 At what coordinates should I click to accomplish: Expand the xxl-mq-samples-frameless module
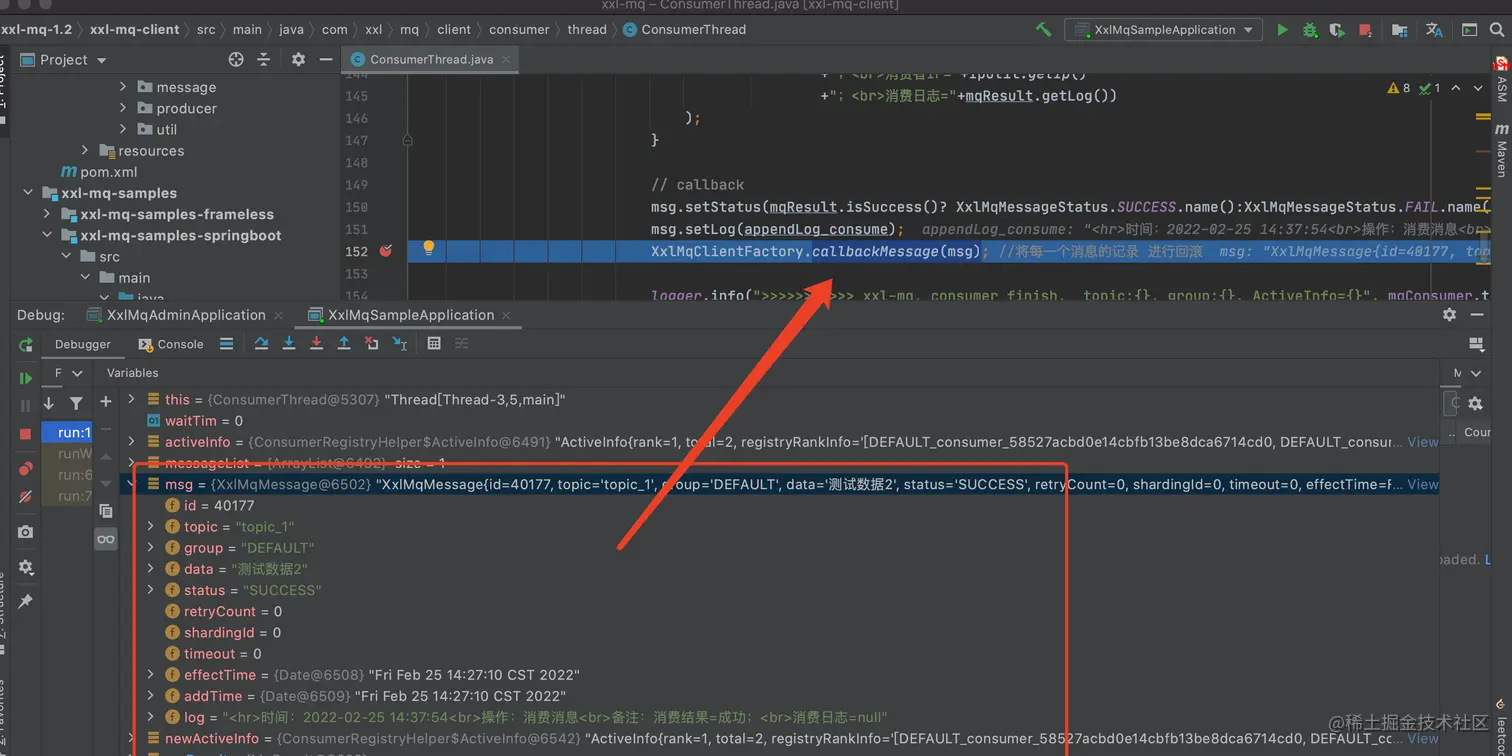(x=47, y=214)
